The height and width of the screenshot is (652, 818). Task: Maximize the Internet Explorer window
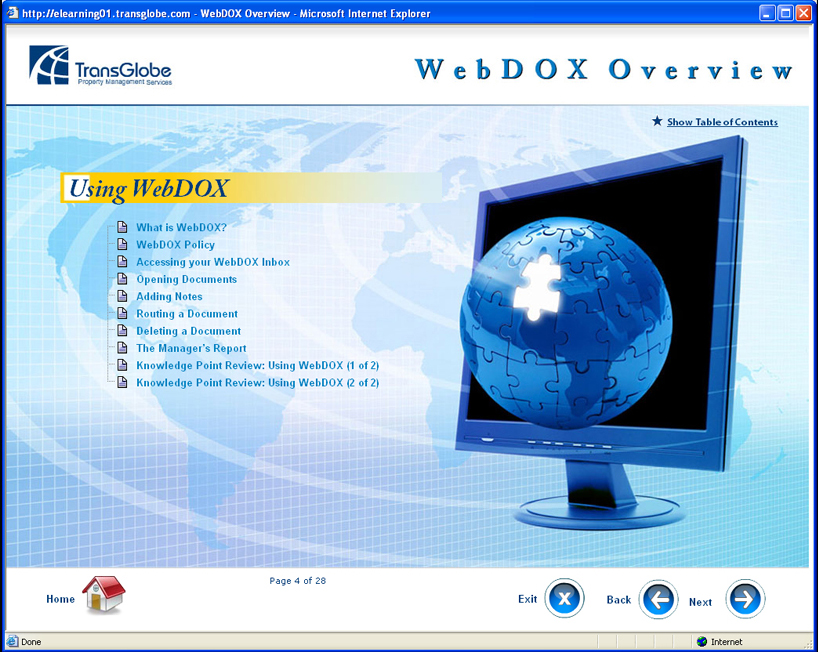tap(785, 13)
